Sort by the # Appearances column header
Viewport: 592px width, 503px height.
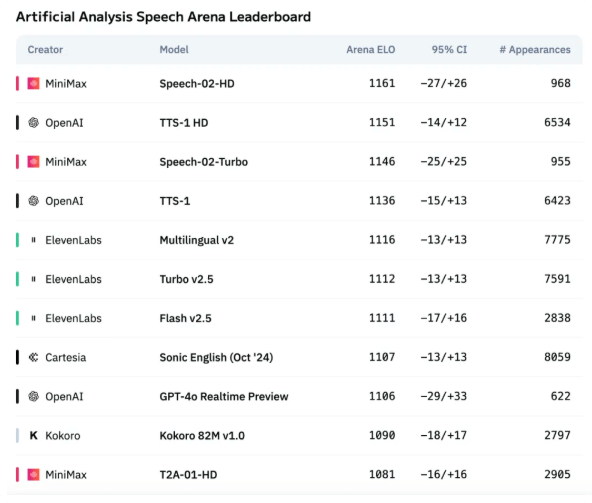tap(535, 50)
